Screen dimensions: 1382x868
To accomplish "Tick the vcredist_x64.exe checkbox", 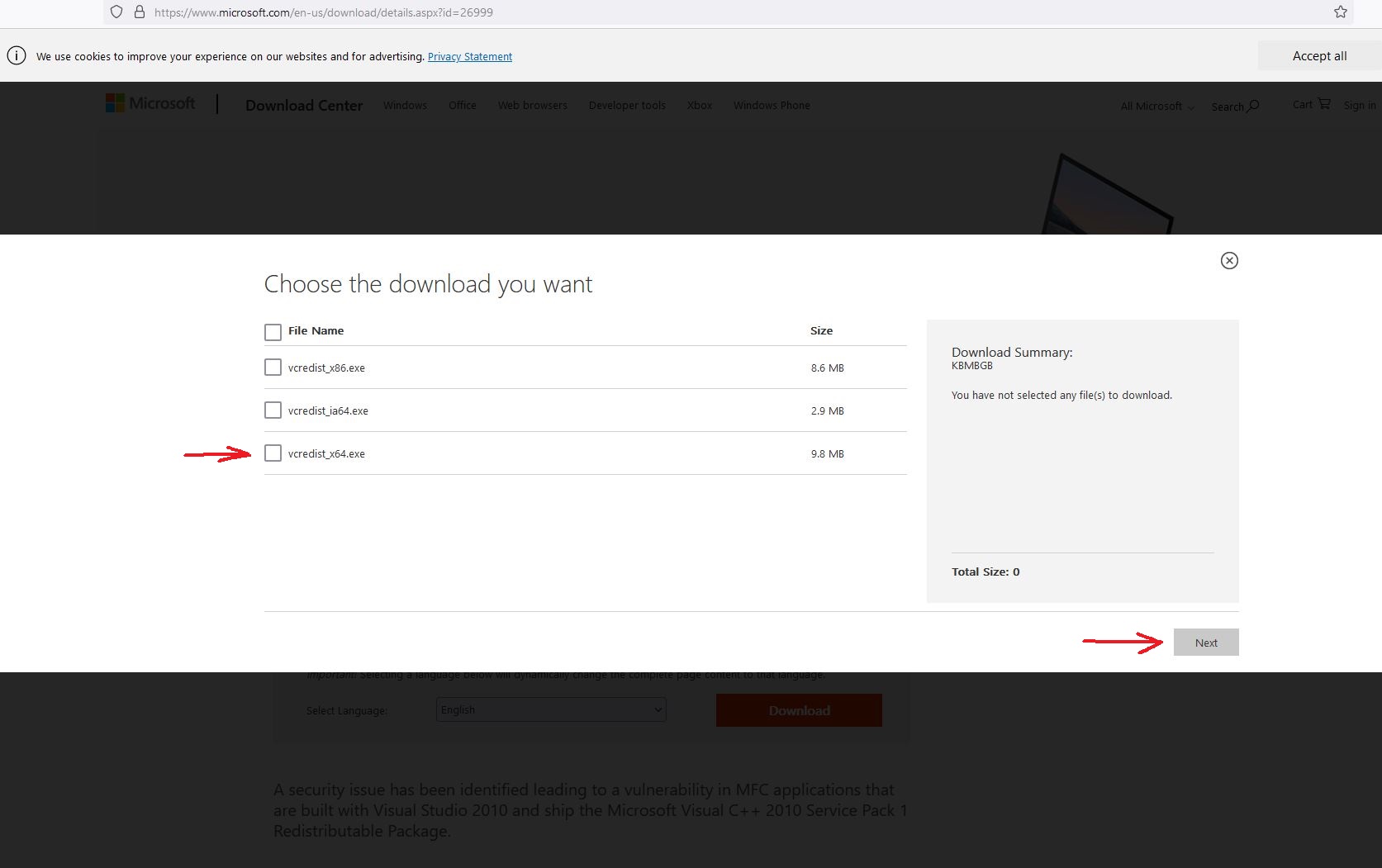I will [x=273, y=453].
